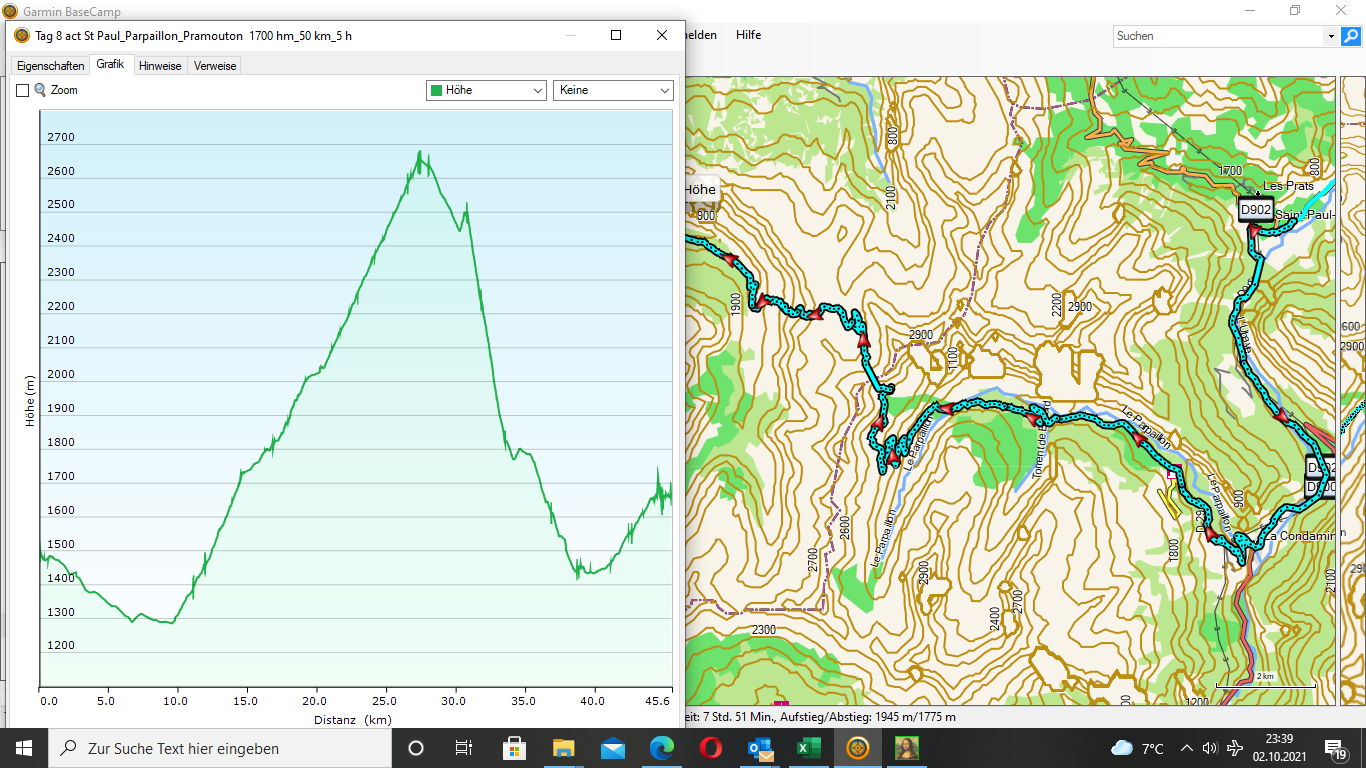This screenshot has width=1366, height=768.
Task: Click into the Suchen search field
Action: [1218, 36]
